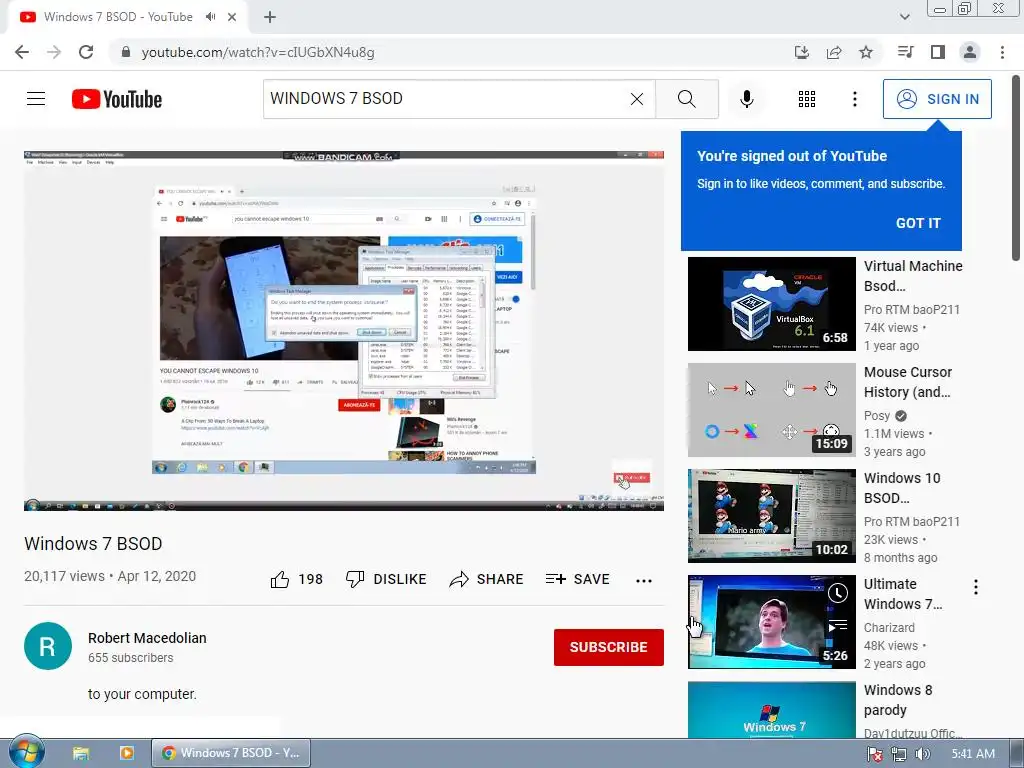Open the Windows 10 BSOD video thumbnail
Image resolution: width=1024 pixels, height=768 pixels.
point(771,516)
